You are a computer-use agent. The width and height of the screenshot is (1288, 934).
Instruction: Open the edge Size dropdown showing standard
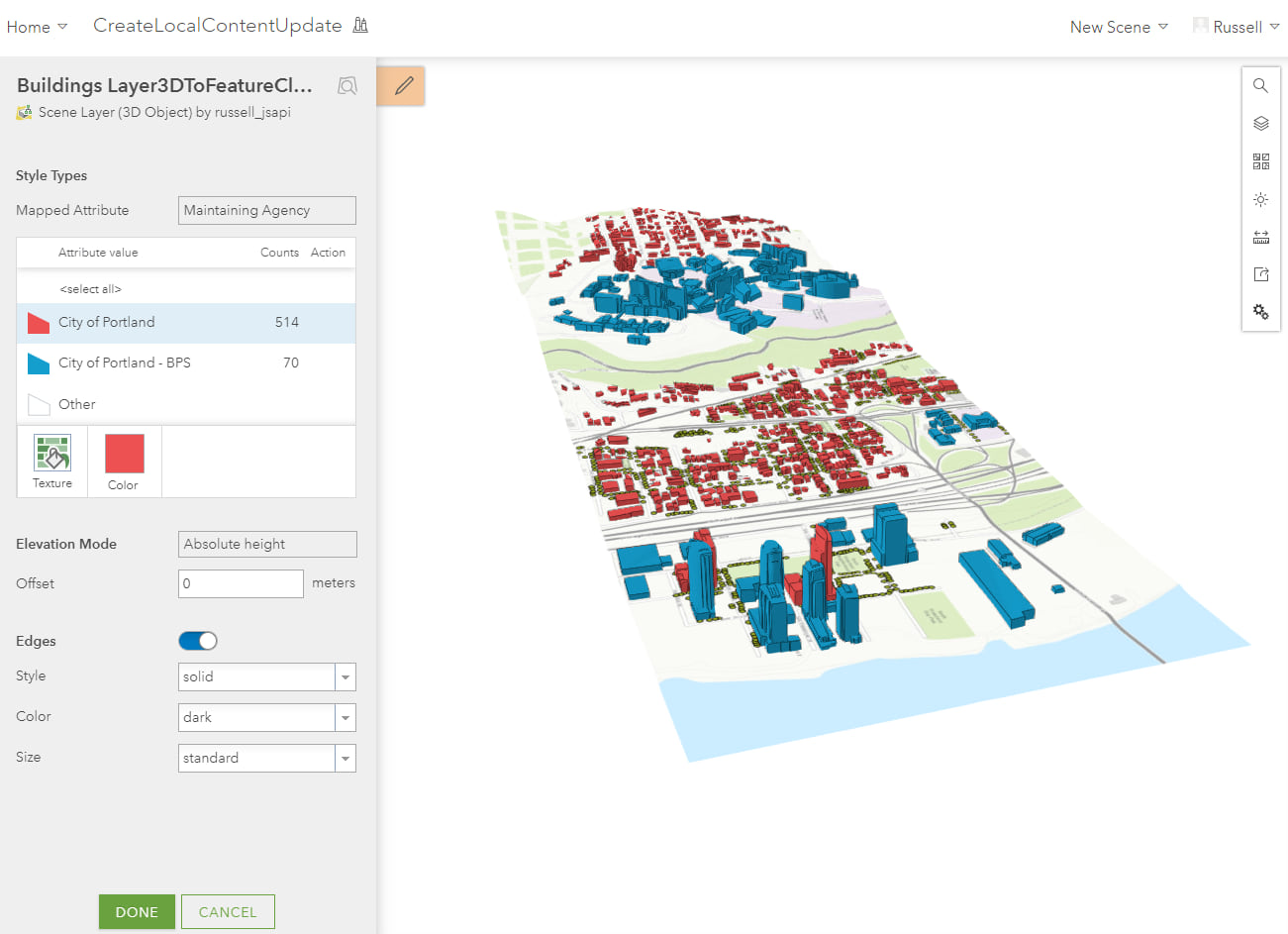(x=266, y=758)
